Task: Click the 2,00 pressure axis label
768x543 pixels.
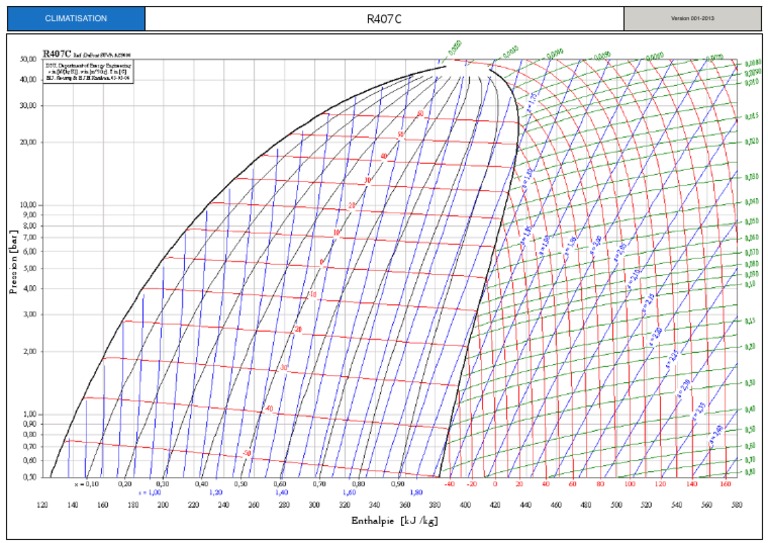Action: click(x=30, y=351)
